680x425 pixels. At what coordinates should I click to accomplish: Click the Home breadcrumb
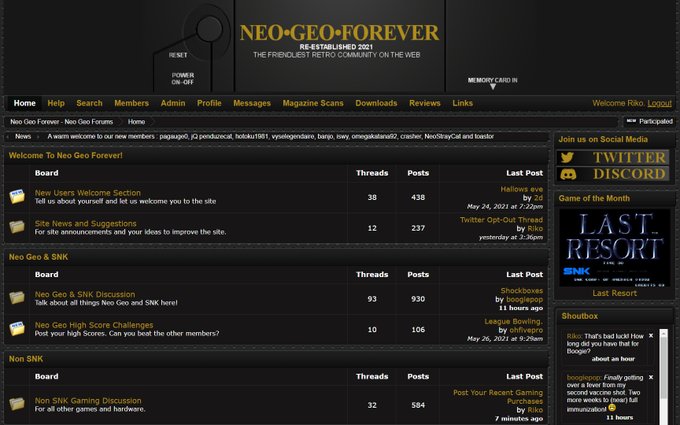[x=136, y=122]
